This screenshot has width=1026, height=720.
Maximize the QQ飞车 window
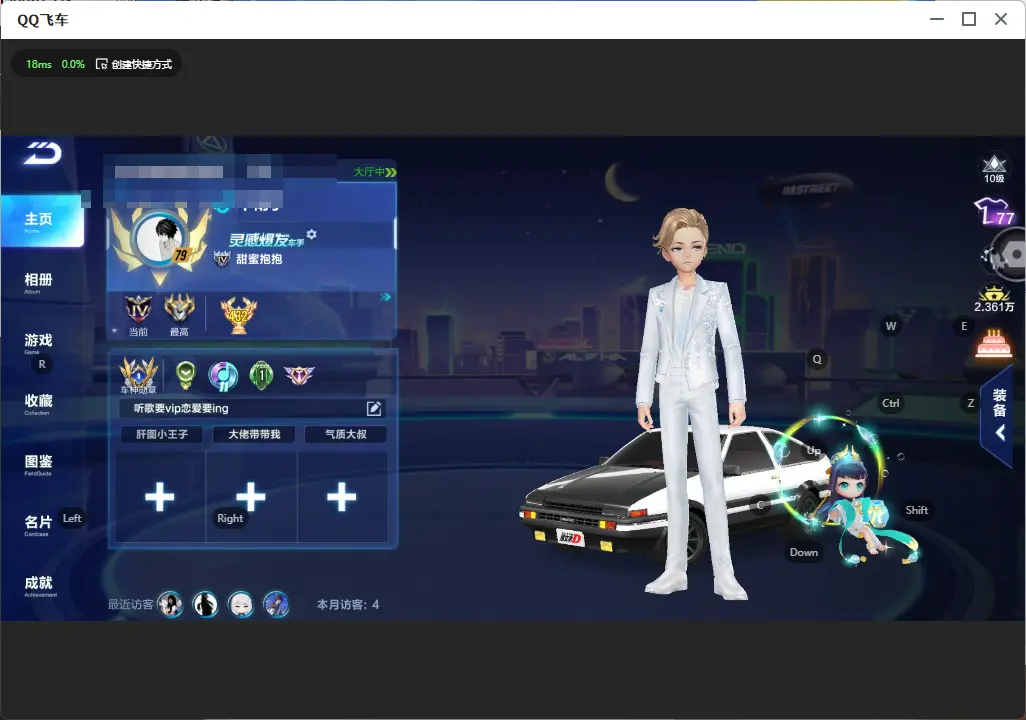click(969, 19)
